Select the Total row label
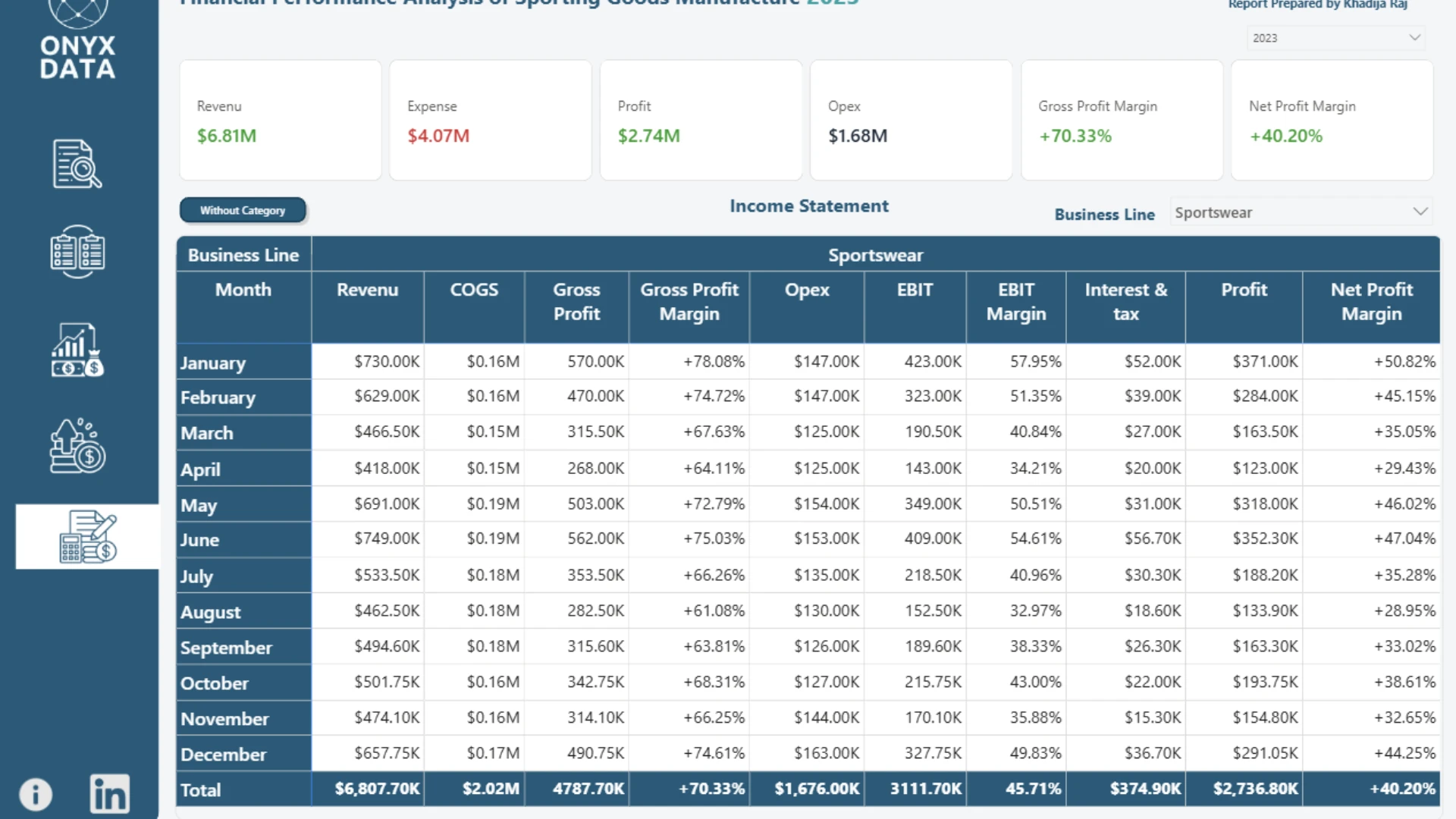 pos(201,790)
